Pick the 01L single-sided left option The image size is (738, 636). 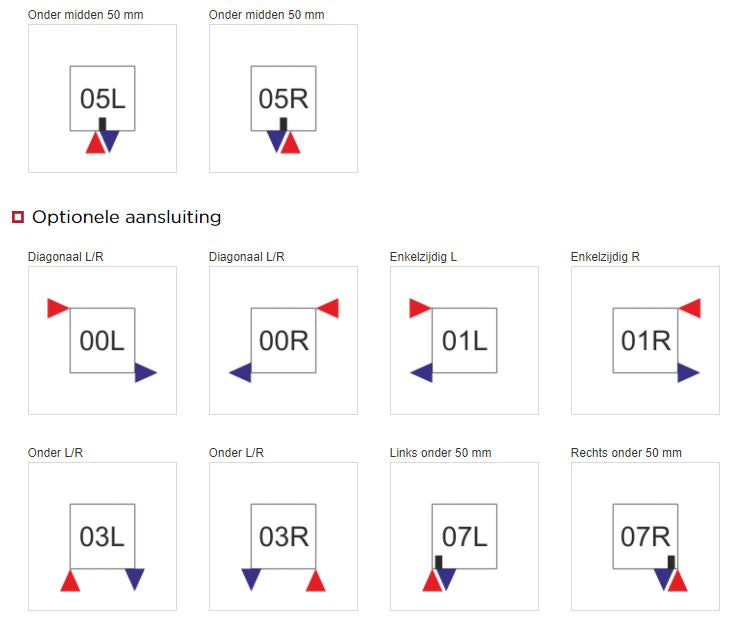click(x=464, y=340)
